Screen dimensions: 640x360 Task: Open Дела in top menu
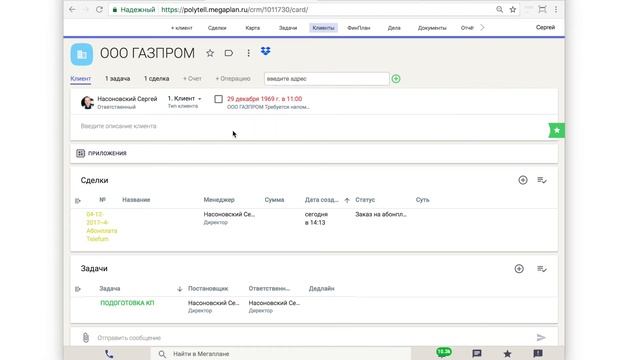[394, 28]
